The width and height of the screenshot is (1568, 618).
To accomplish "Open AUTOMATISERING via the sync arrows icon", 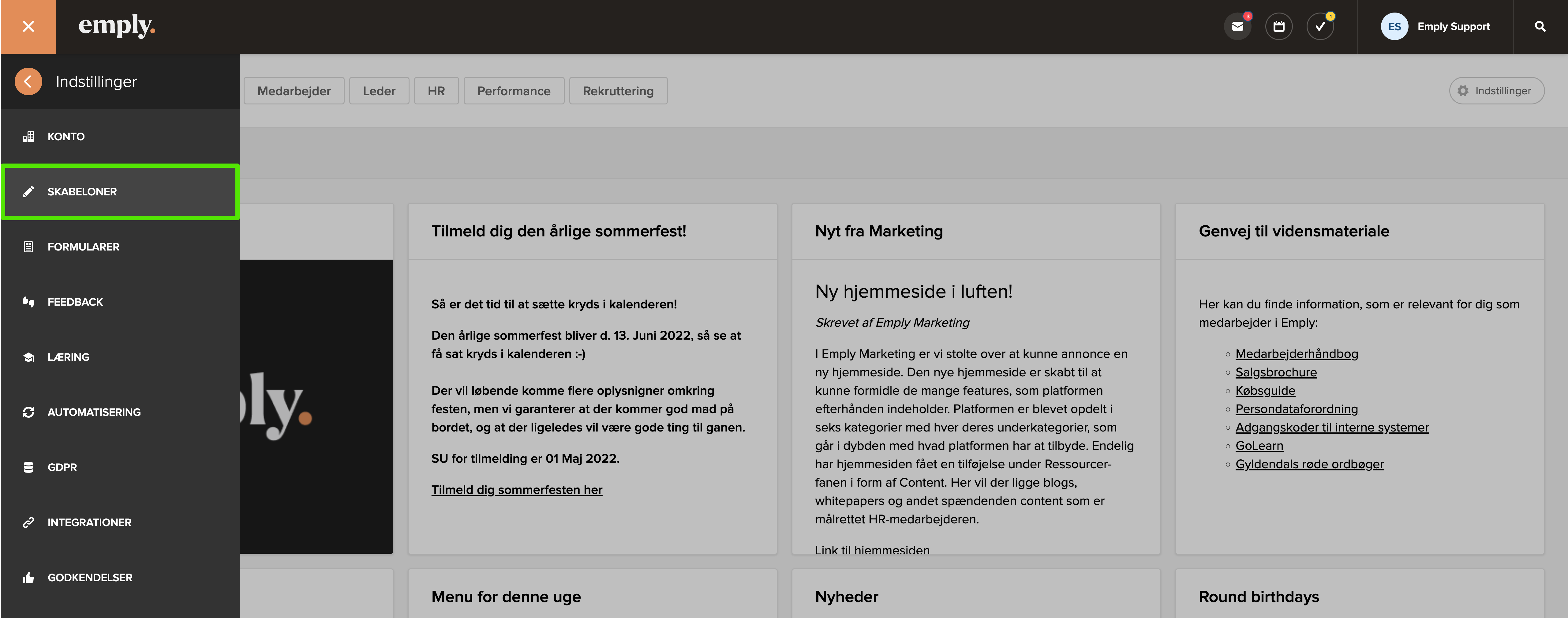I will pos(94,412).
